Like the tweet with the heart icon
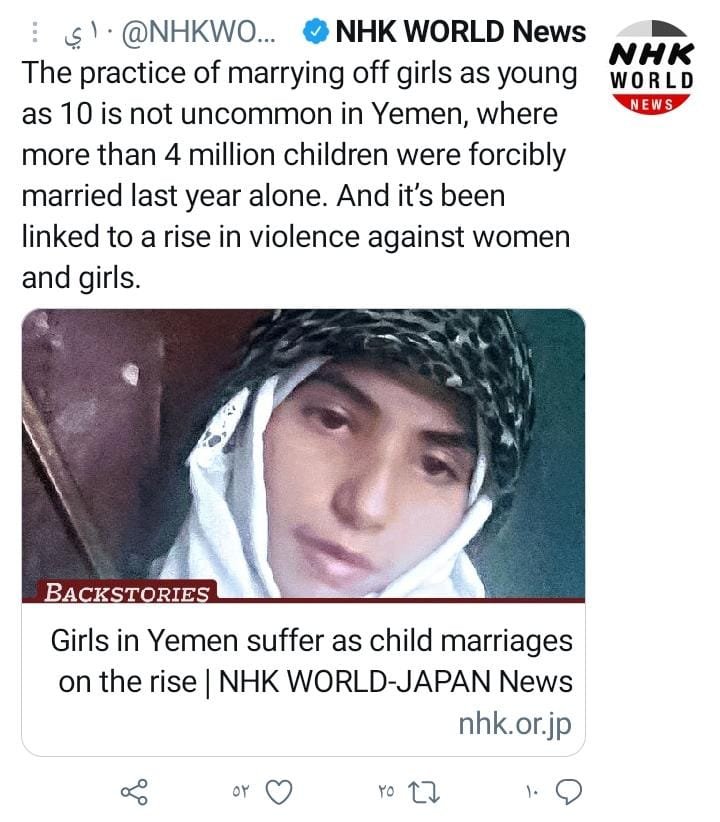The image size is (720, 822). pos(279,792)
